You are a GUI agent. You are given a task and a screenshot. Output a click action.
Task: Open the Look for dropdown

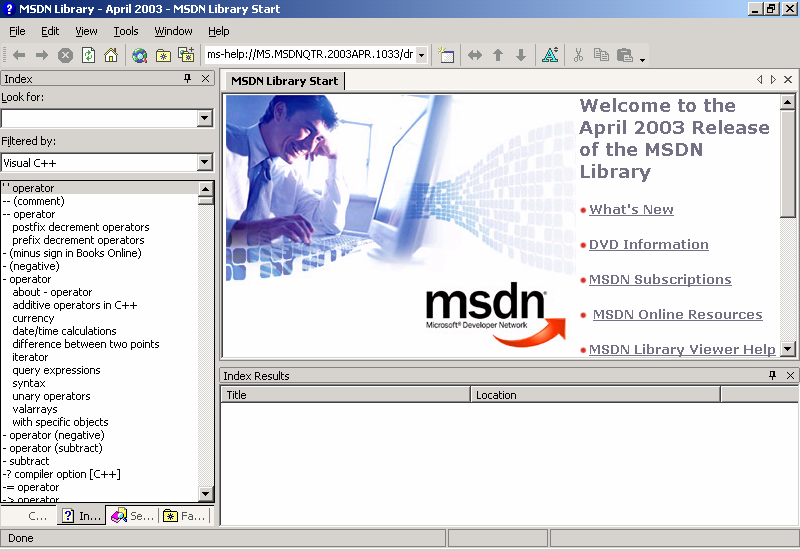pos(205,118)
